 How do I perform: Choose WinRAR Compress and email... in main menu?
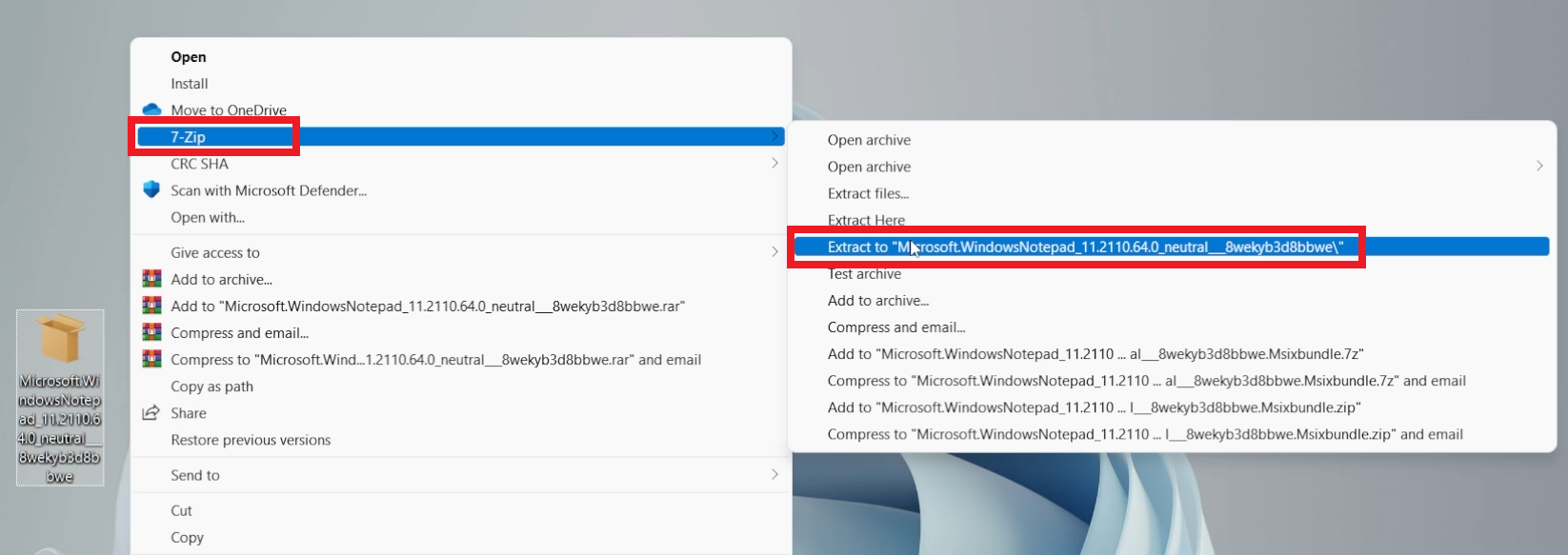pyautogui.click(x=239, y=332)
